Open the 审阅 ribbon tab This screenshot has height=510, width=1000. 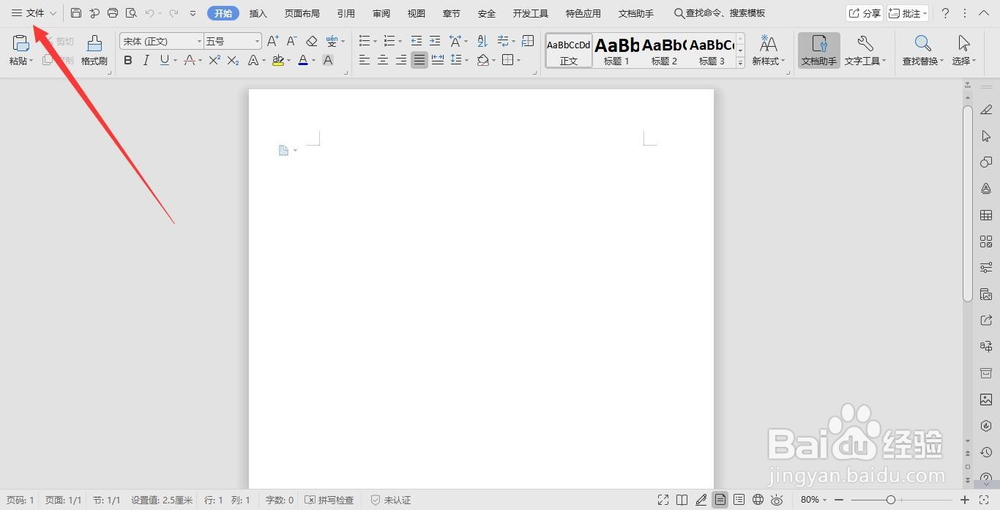tap(381, 13)
